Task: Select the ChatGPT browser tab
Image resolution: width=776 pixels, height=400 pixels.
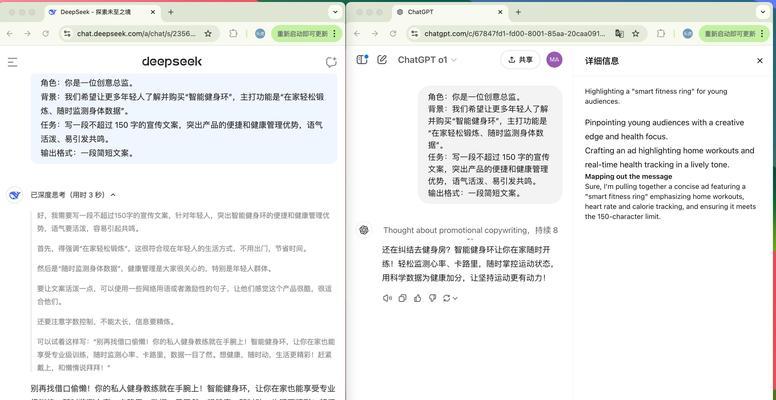Action: pos(449,12)
